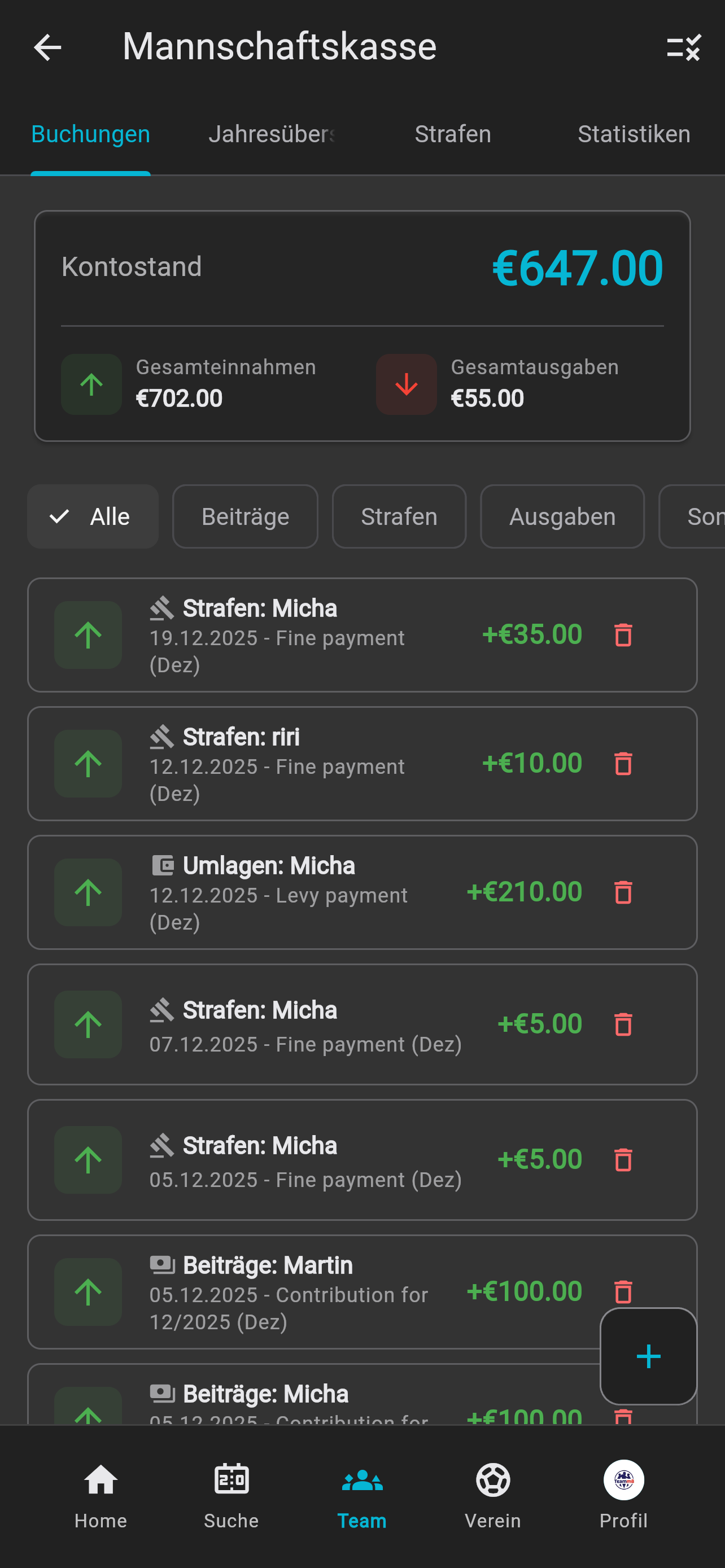This screenshot has height=1568, width=725.
Task: Delete Beiträge: Martin €100 contribution
Action: click(623, 1290)
